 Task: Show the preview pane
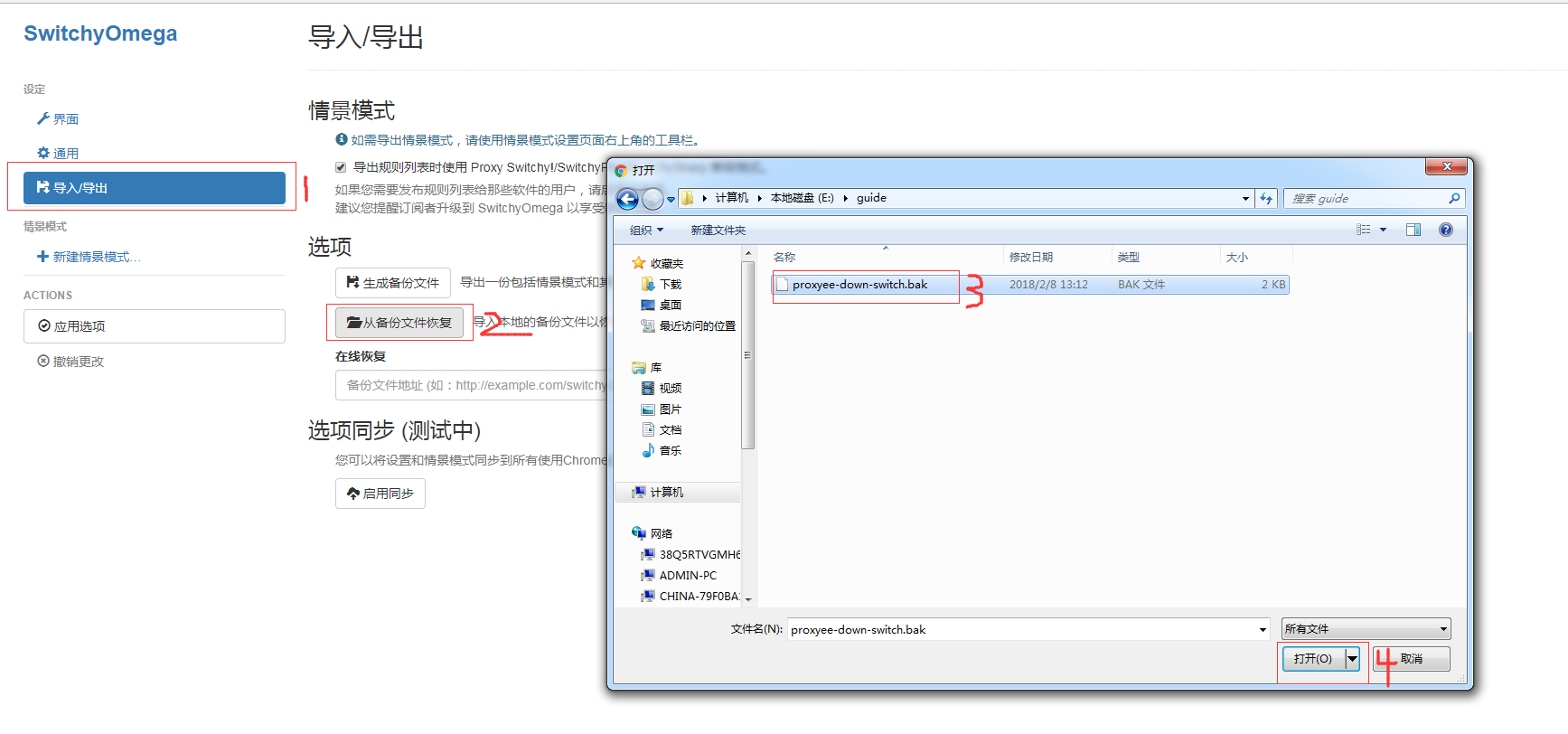[1413, 230]
